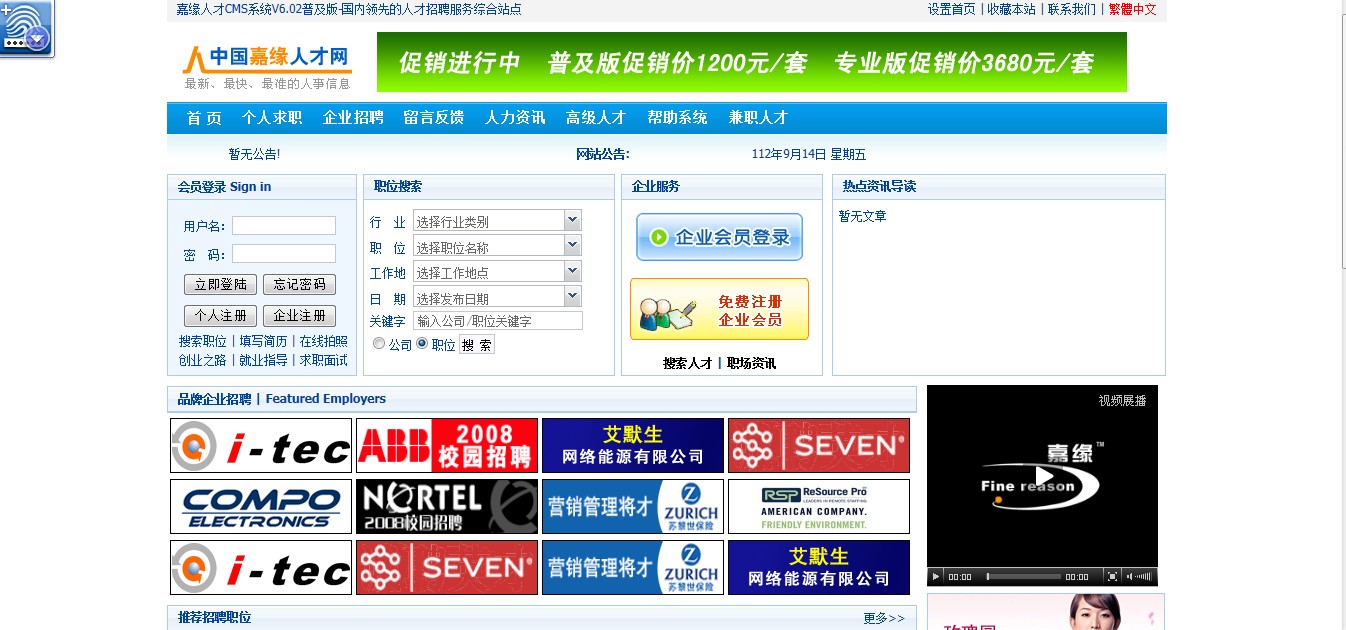
Task: Click the 密码 input field
Action: [284, 254]
